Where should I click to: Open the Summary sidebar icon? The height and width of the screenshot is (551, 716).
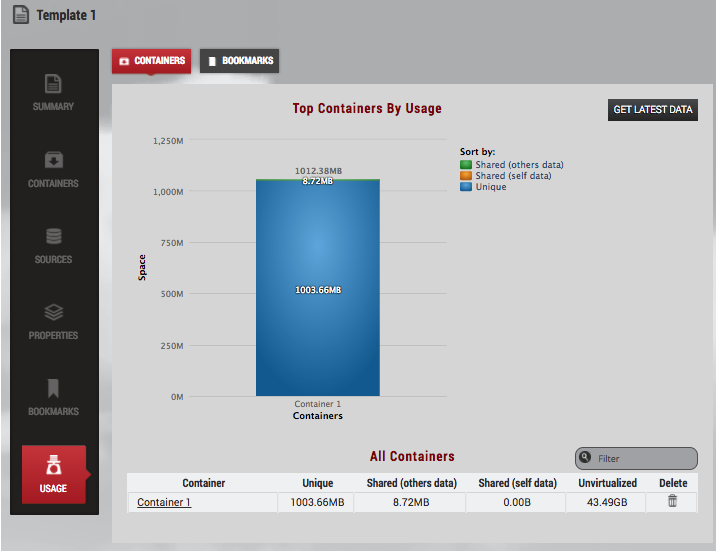[53, 85]
